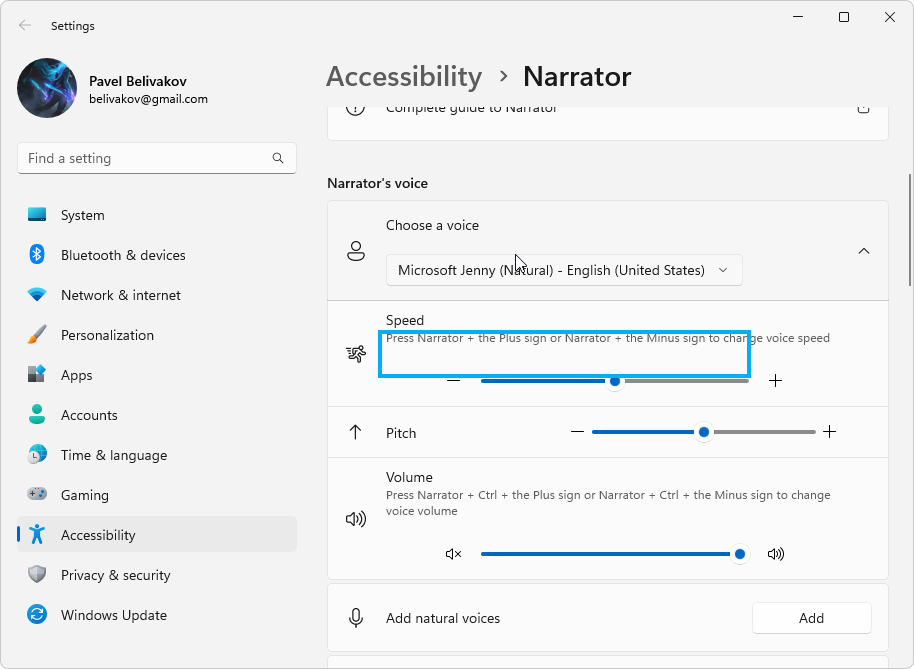Viewport: 914px width, 669px height.
Task: Collapse the Choose a voice section
Action: 864,251
